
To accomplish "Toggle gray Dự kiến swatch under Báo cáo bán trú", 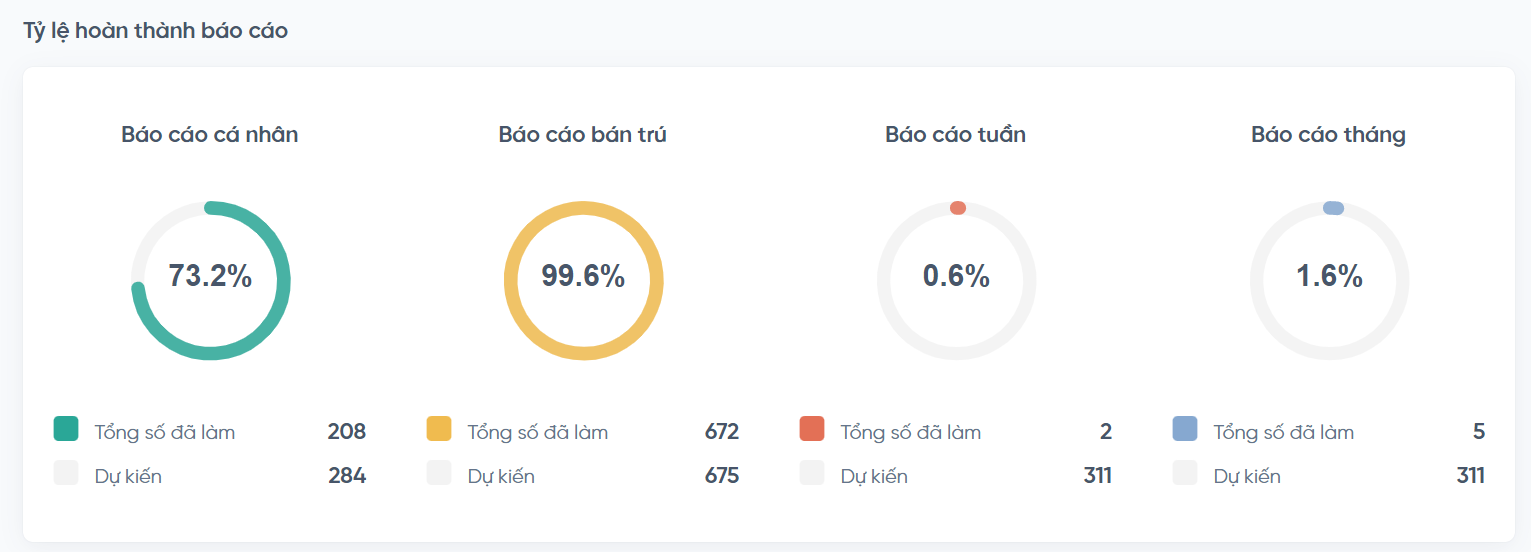I will pos(439,473).
